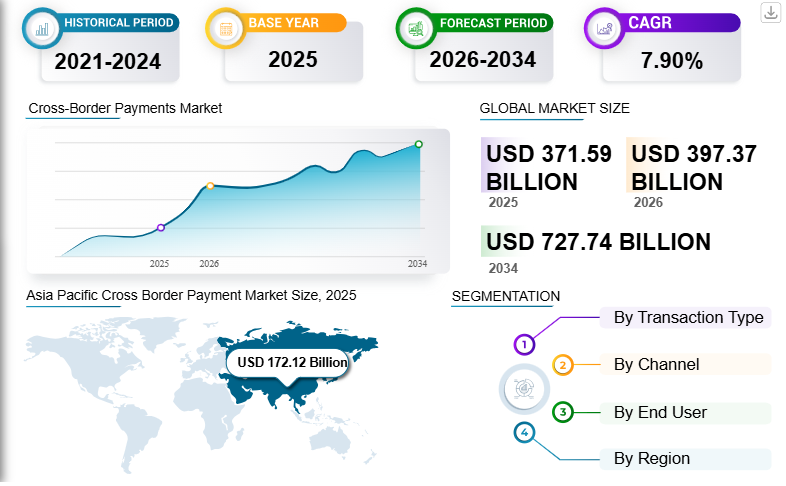Screen dimensions: 786x486
Task: Click the 2026-2034 value
Action: (483, 60)
